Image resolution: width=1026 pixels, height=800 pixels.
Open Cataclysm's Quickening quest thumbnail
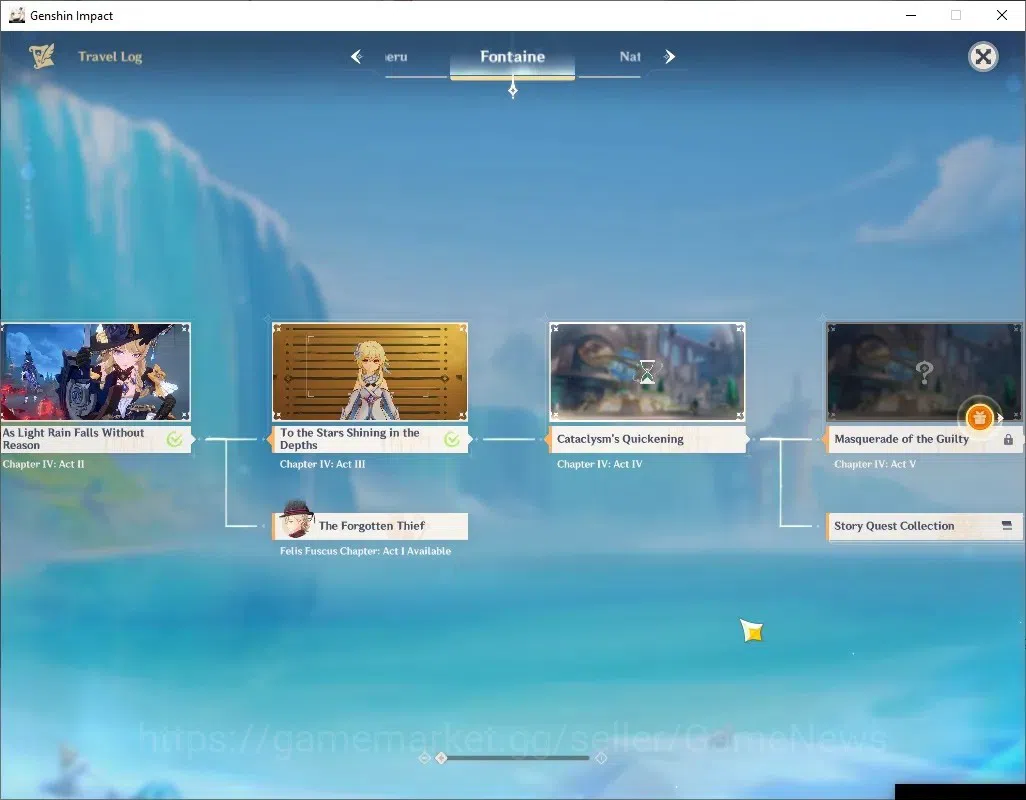pos(647,372)
